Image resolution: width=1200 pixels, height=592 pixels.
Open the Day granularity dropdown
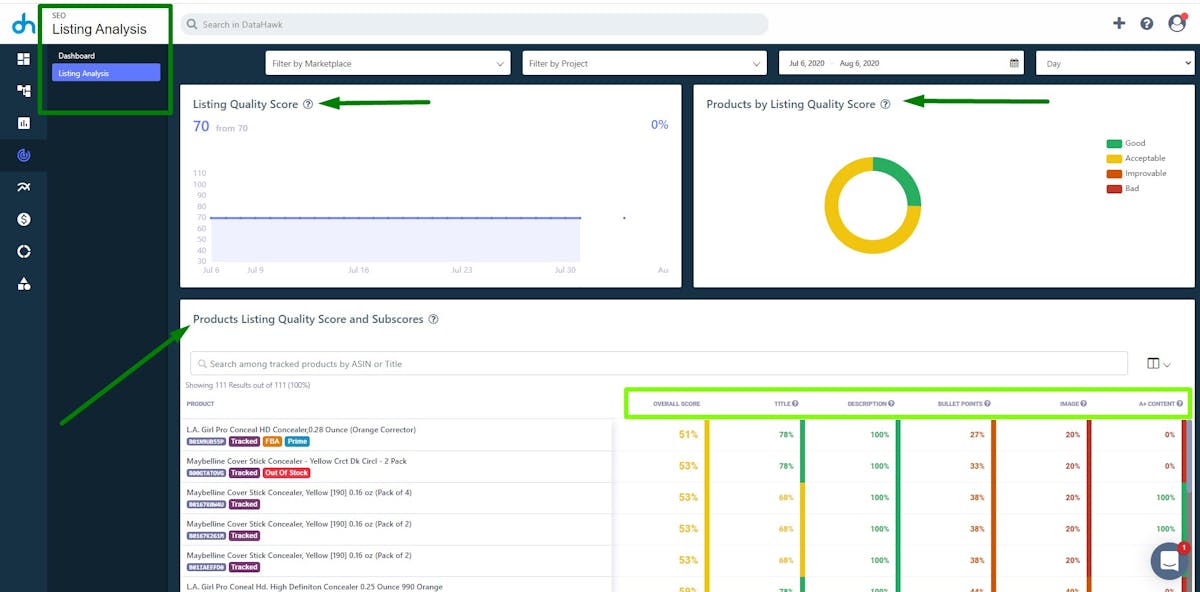(x=1115, y=63)
